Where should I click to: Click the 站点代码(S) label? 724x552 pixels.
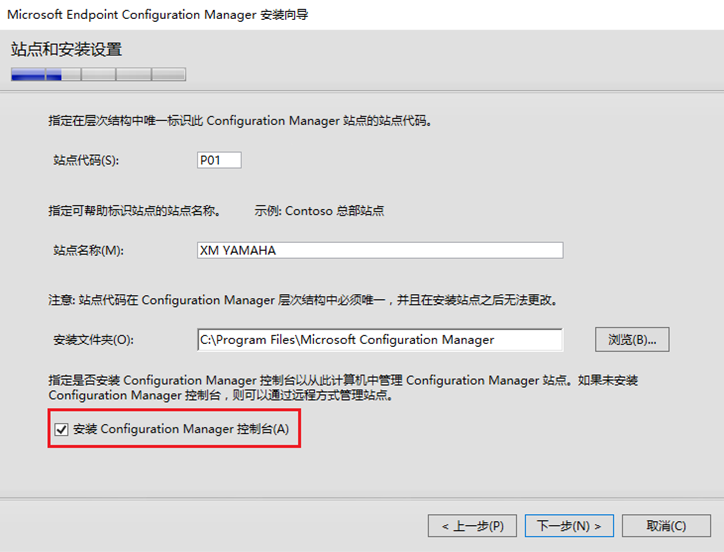tap(92, 160)
